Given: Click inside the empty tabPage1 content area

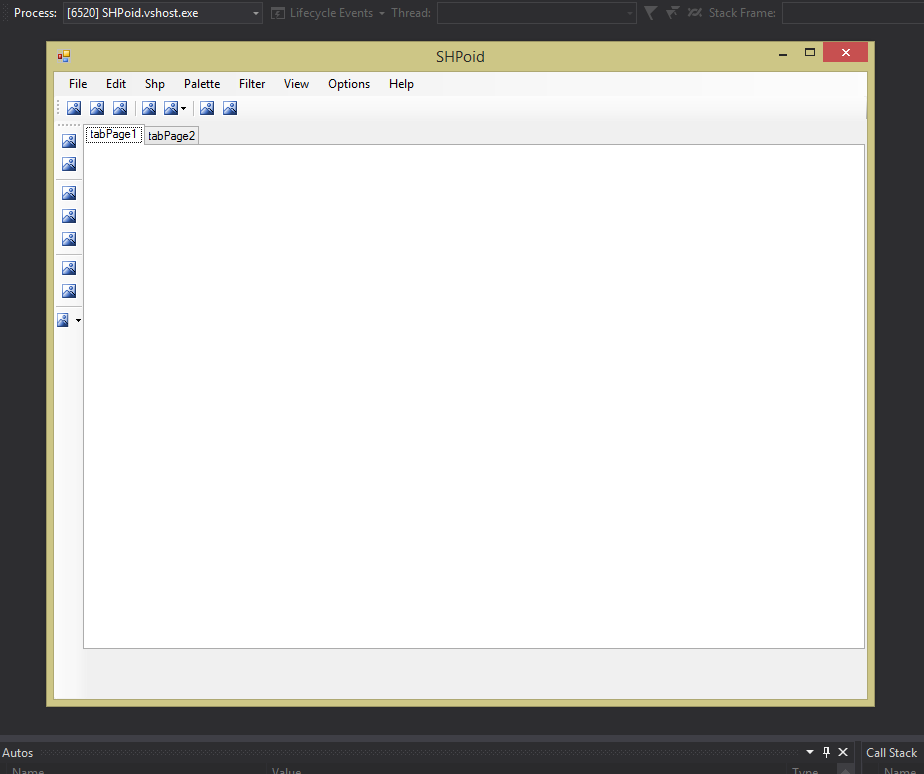Looking at the screenshot, I should pos(474,396).
